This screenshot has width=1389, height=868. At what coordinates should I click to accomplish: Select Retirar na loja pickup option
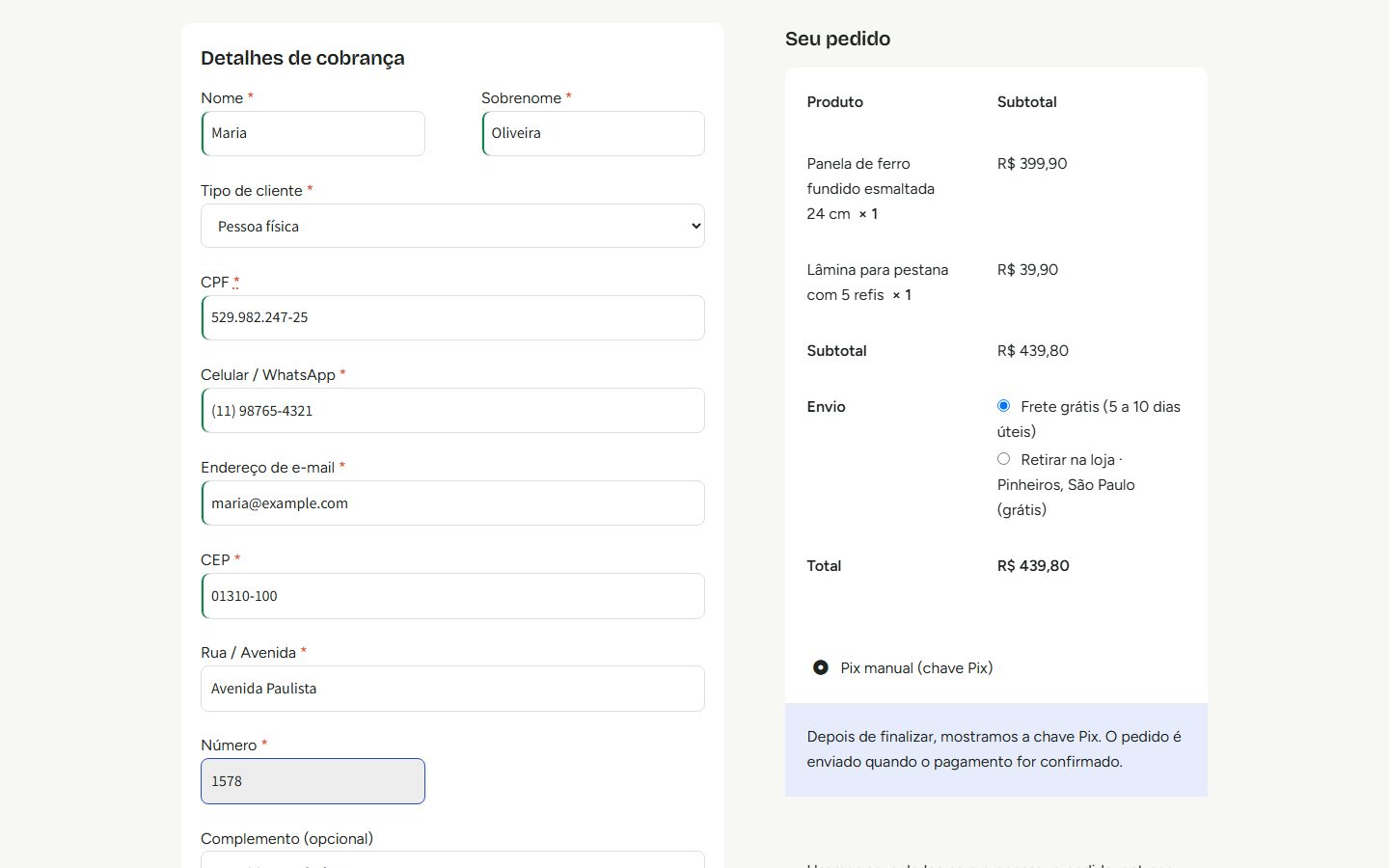coord(1003,459)
